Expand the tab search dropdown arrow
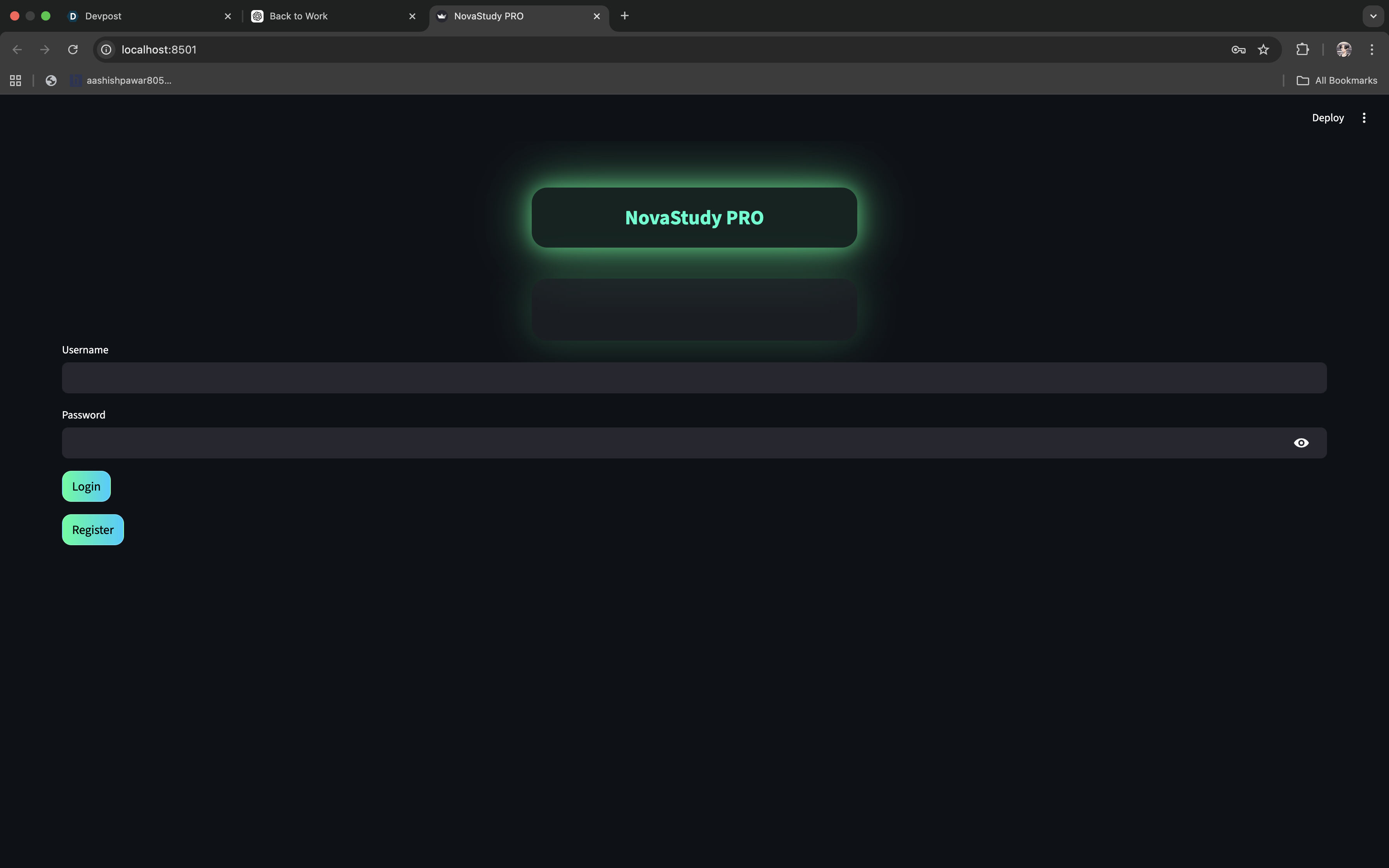This screenshot has width=1389, height=868. point(1373,16)
